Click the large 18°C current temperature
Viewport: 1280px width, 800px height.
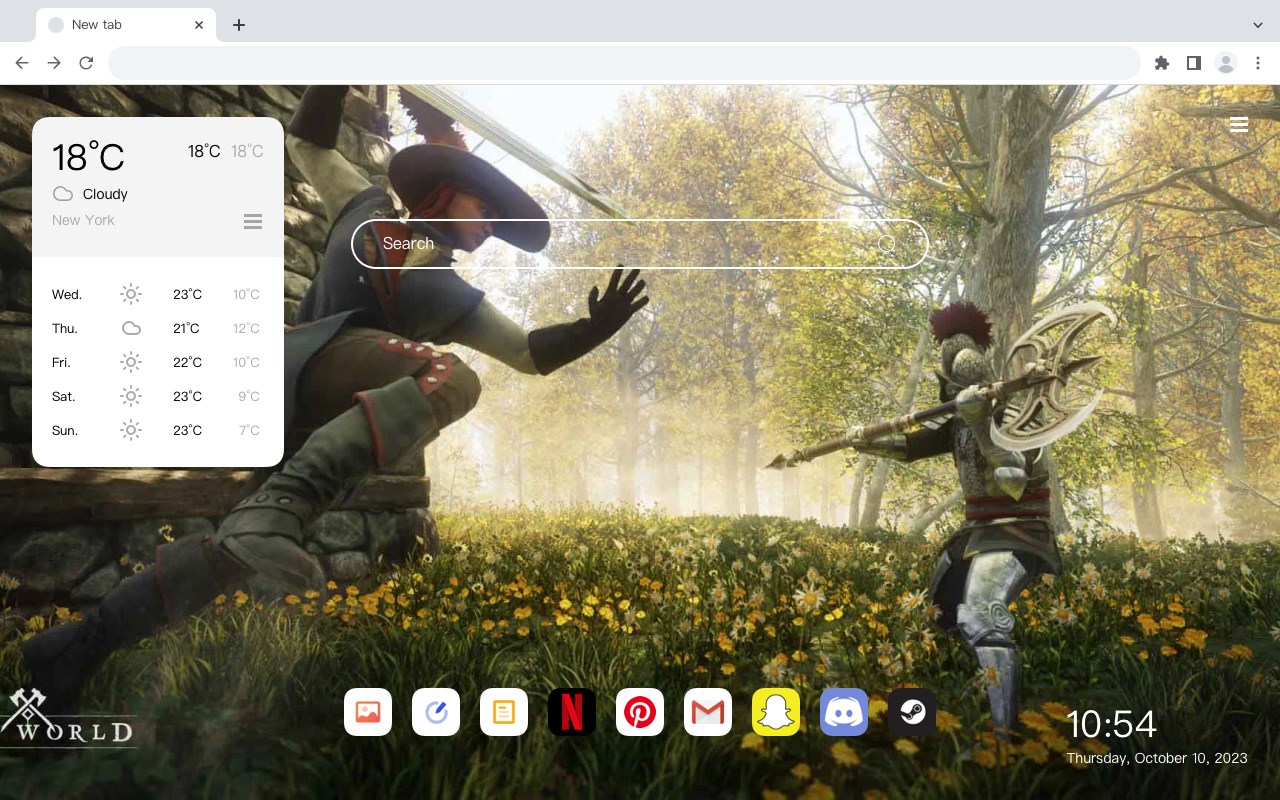(88, 157)
